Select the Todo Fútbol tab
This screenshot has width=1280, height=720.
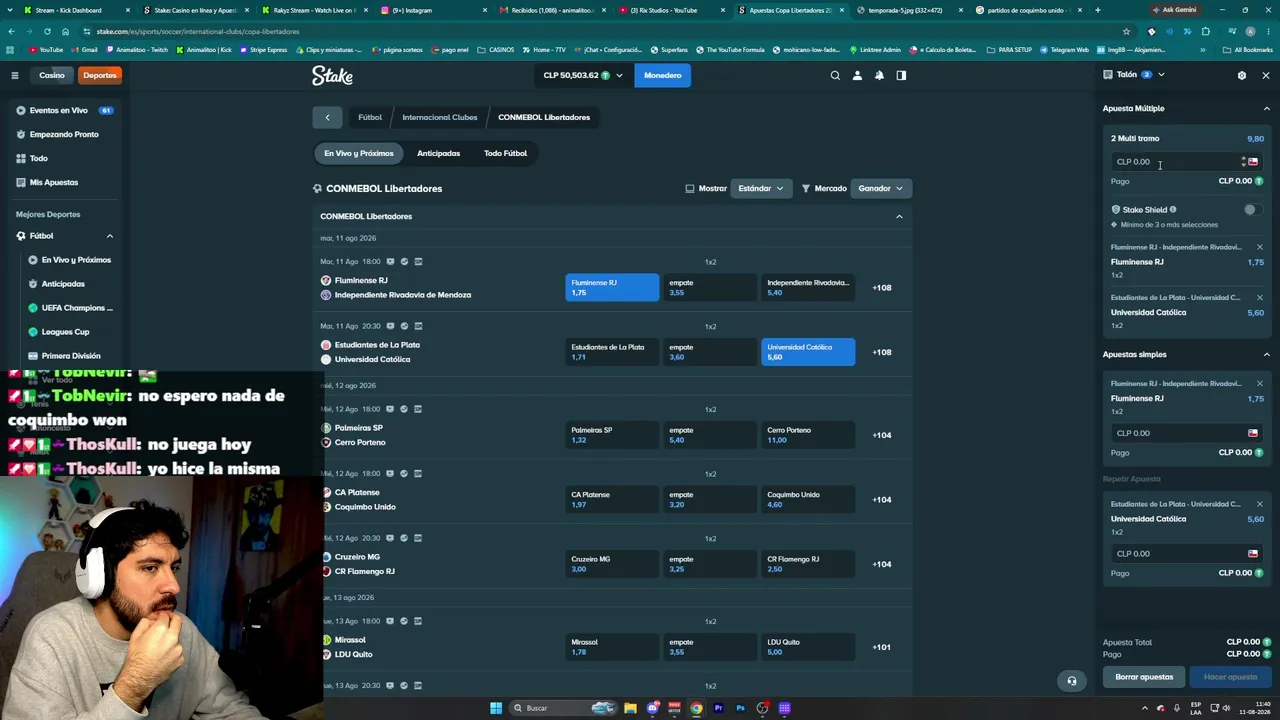pos(505,153)
